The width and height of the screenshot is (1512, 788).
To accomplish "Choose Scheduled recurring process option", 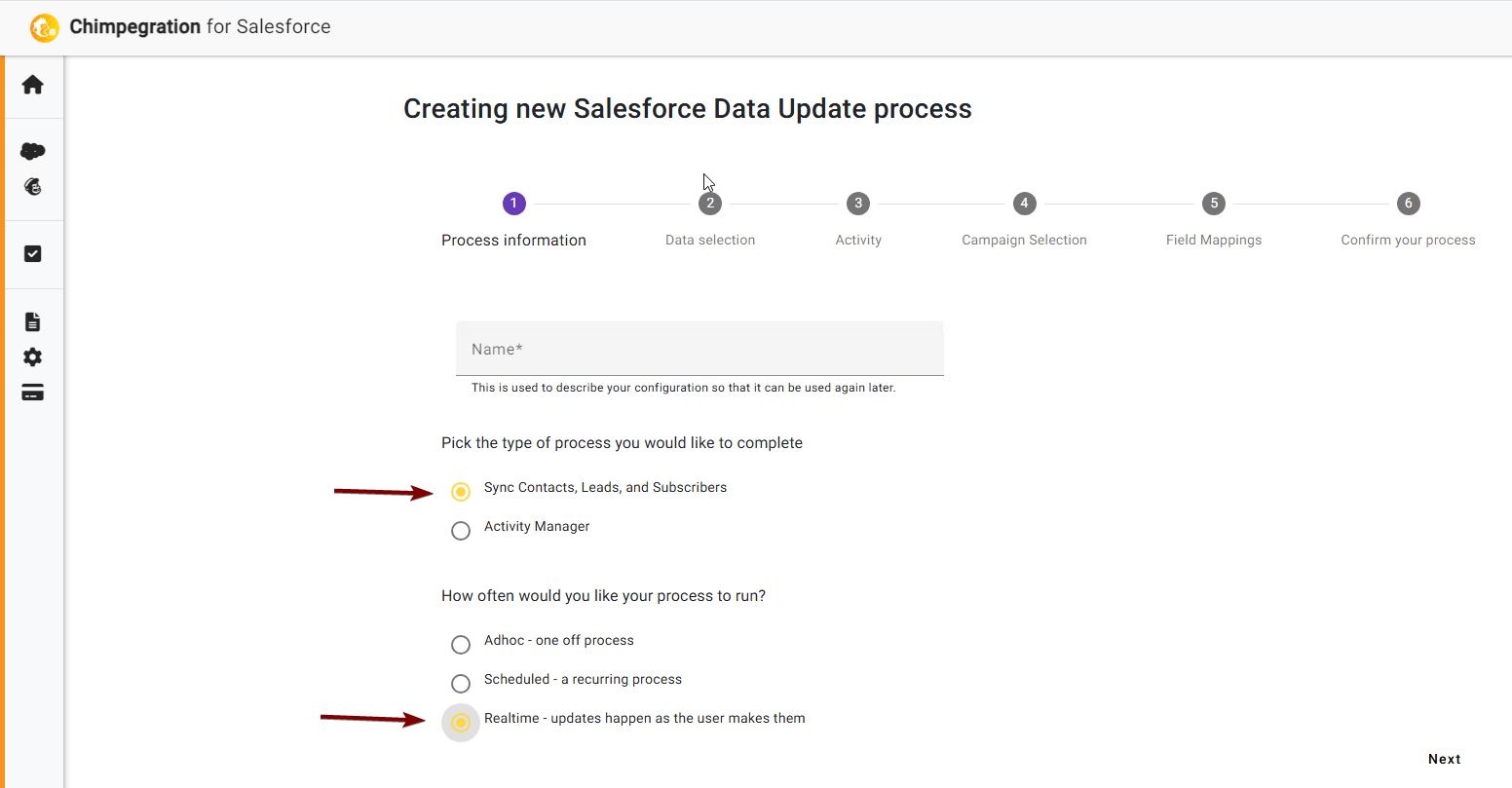I will coord(461,684).
